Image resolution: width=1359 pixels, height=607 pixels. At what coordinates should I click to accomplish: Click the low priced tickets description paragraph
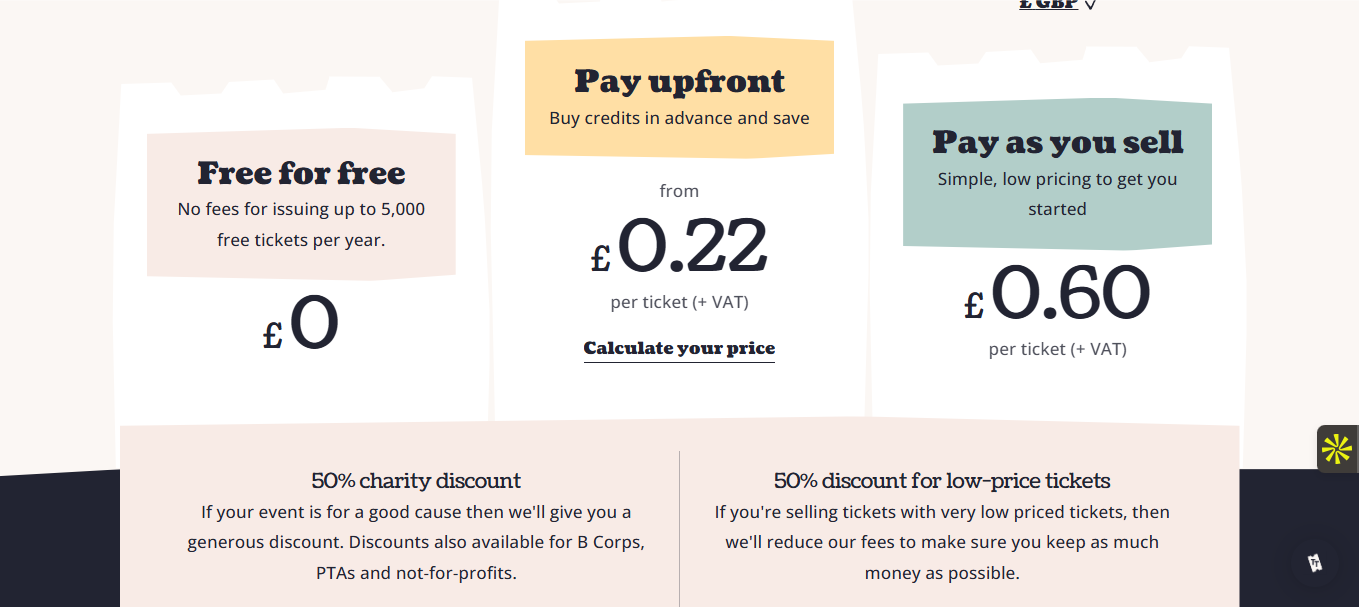coord(942,543)
